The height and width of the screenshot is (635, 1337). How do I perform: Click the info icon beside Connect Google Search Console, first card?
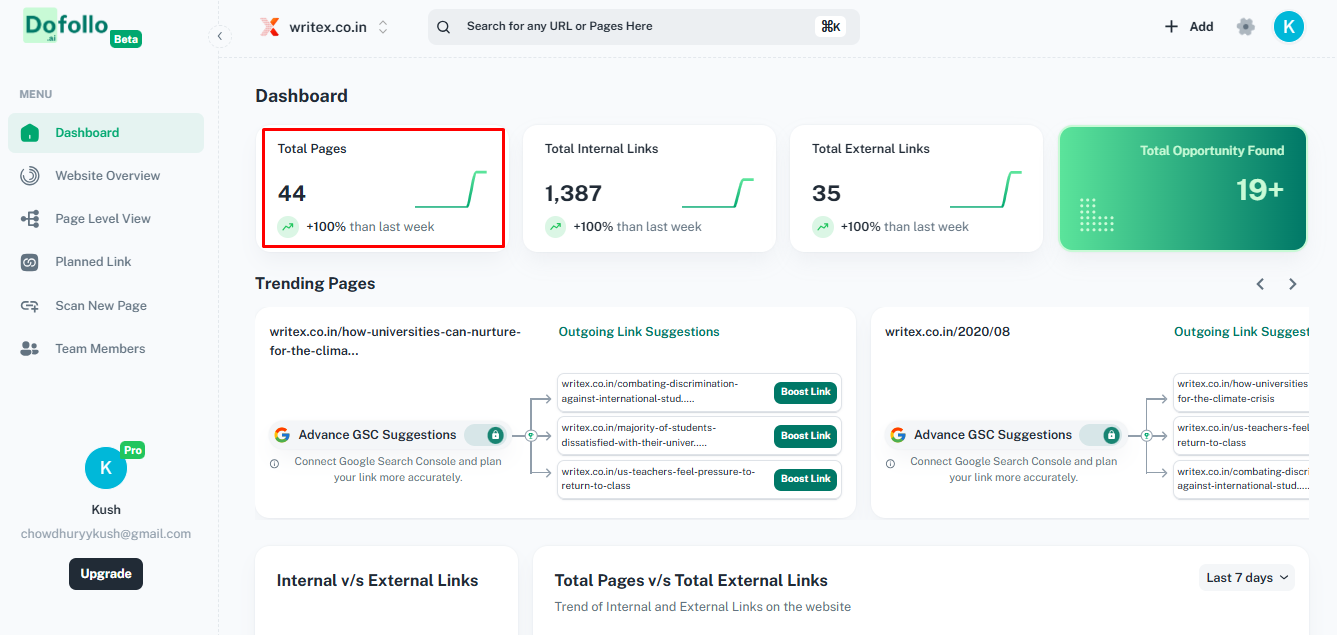(x=275, y=464)
